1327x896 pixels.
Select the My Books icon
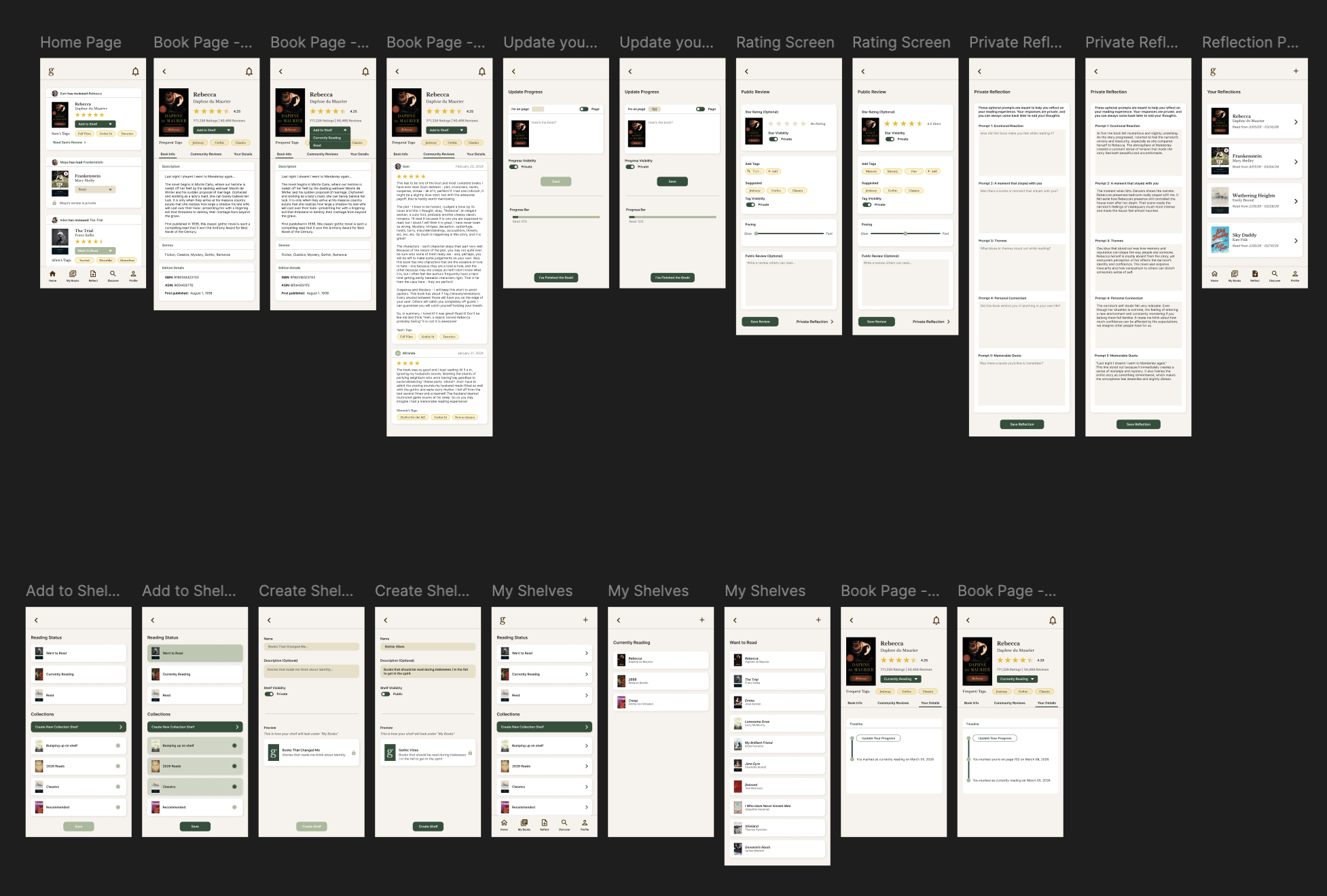(x=73, y=273)
